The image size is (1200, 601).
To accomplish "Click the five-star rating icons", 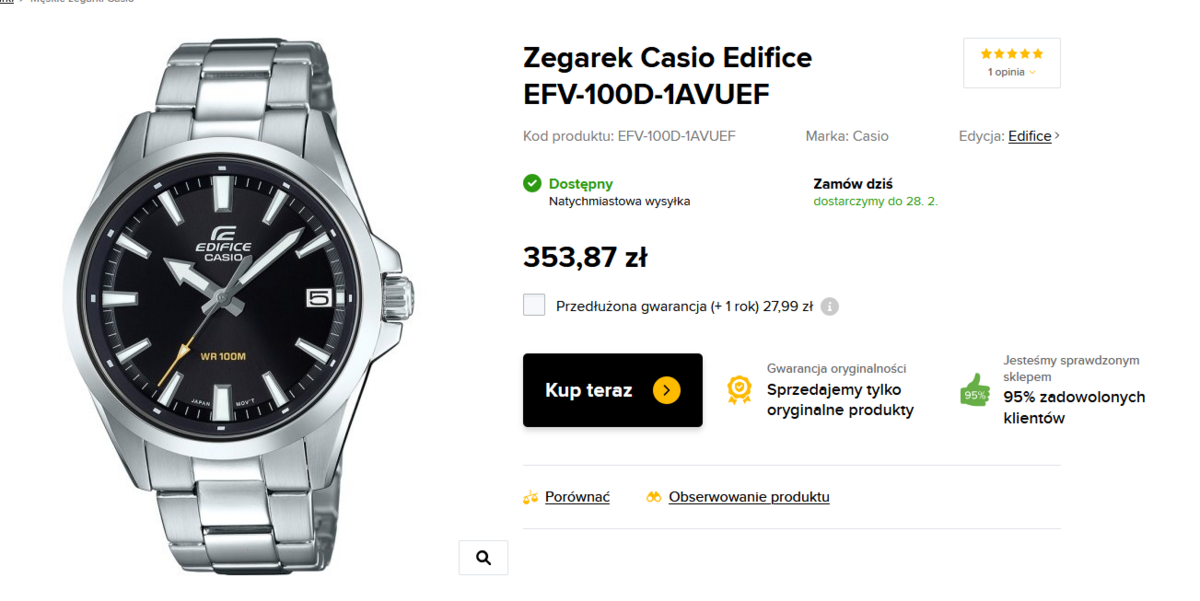I will [1012, 54].
